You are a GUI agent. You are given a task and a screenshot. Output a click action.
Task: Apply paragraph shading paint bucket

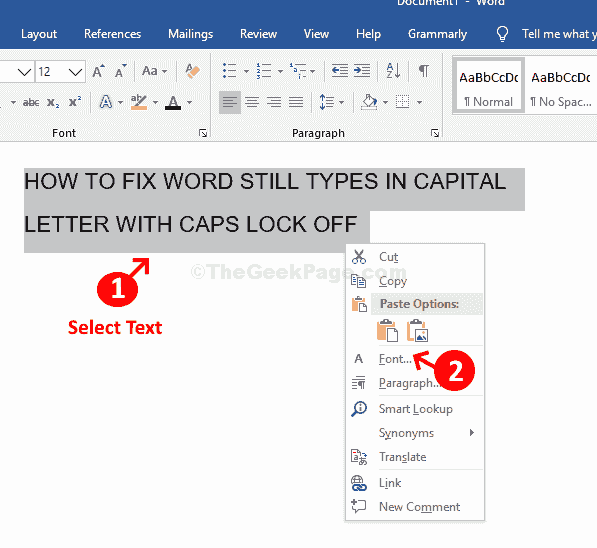(369, 102)
